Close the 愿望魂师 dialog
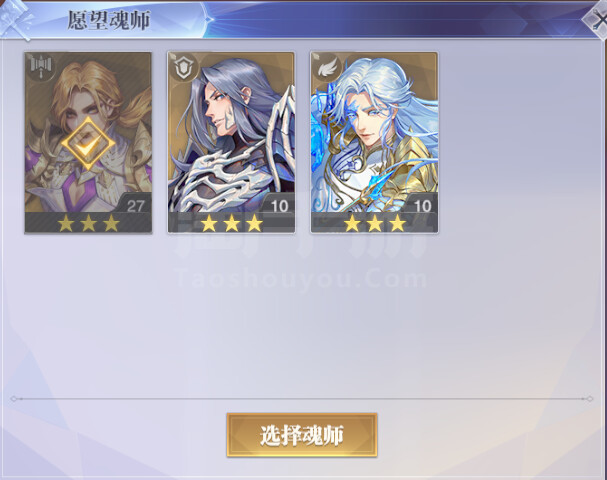607x480 pixels. pos(598,19)
